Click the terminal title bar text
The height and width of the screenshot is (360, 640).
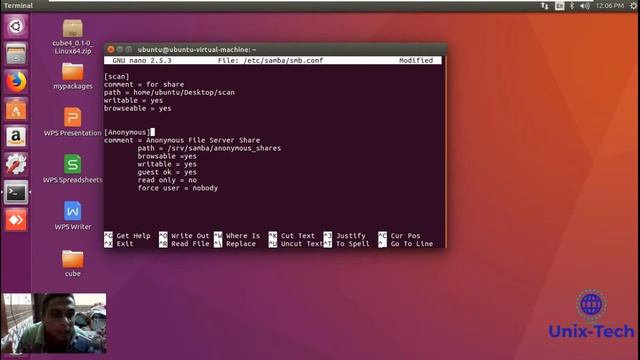[x=197, y=49]
